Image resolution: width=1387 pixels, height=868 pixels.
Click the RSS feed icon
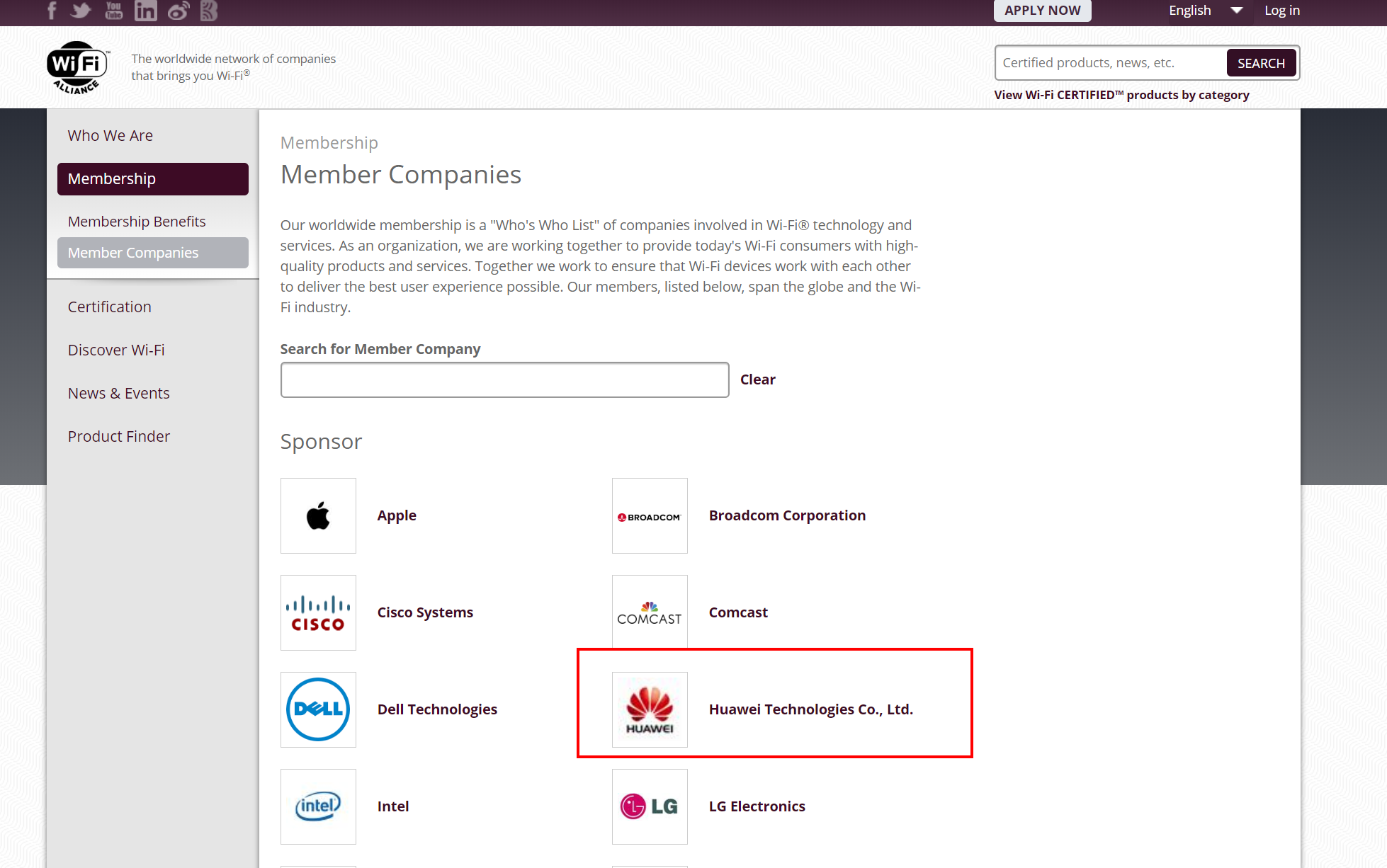coord(208,11)
